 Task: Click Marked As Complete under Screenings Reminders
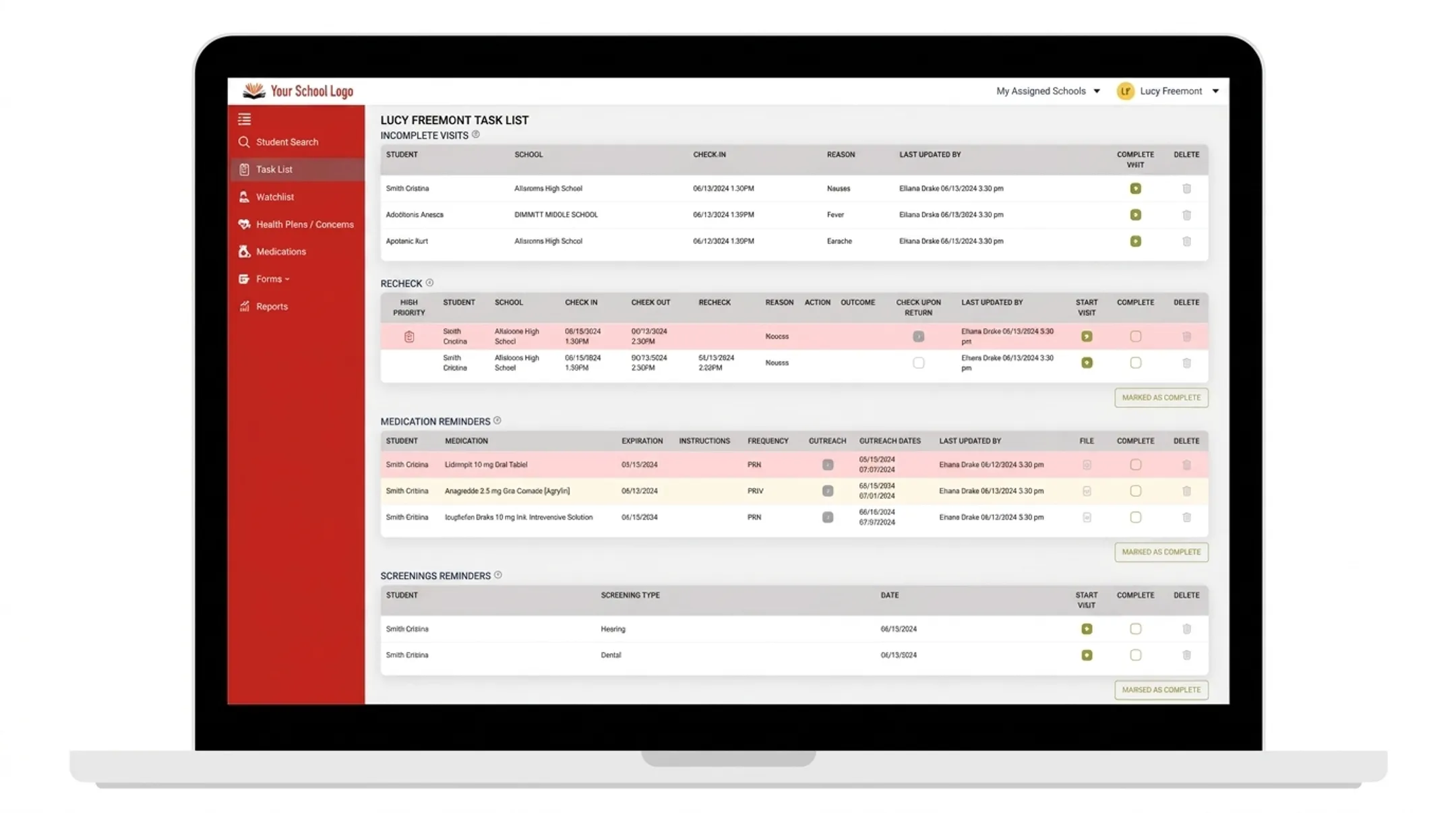click(1161, 690)
